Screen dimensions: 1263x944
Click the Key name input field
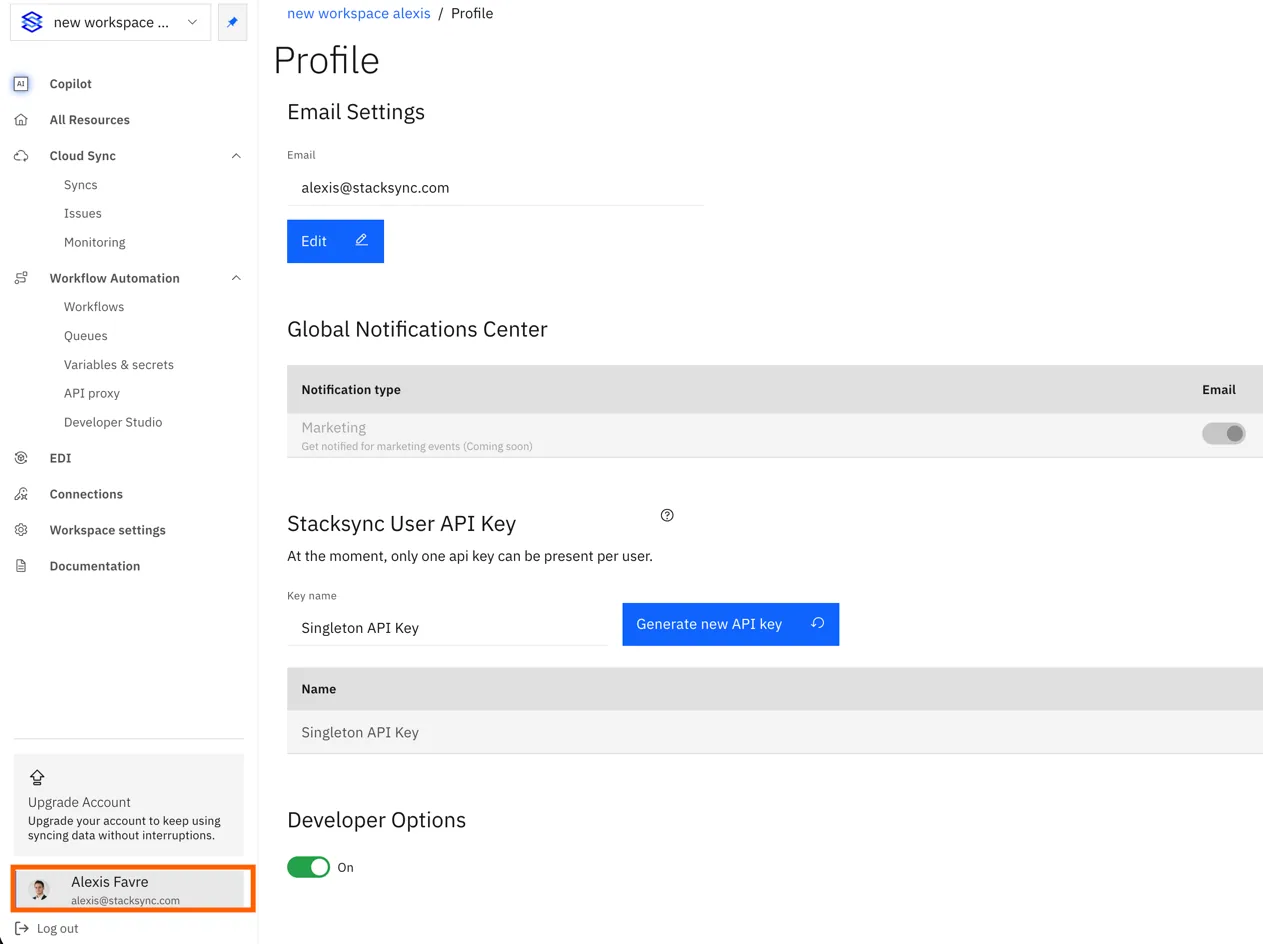coord(447,628)
